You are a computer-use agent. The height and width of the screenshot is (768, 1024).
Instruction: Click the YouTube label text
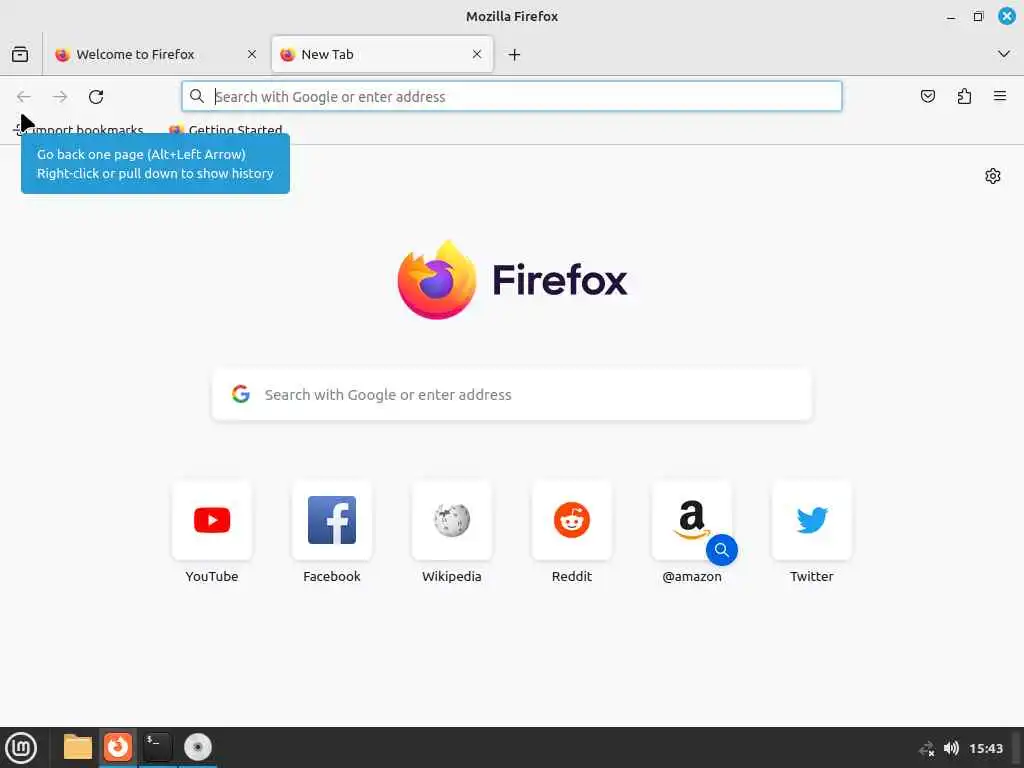click(x=212, y=576)
